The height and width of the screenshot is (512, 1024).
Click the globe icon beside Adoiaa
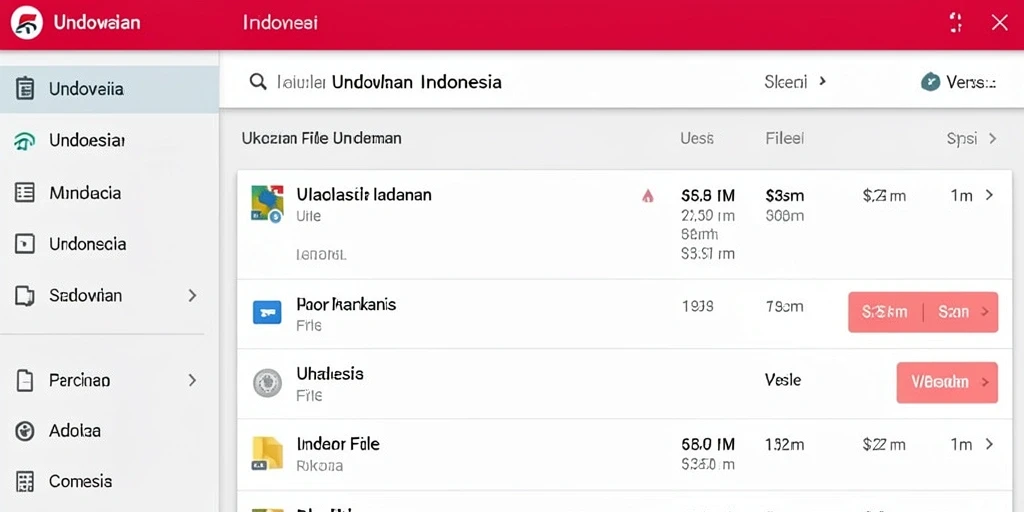[x=24, y=431]
